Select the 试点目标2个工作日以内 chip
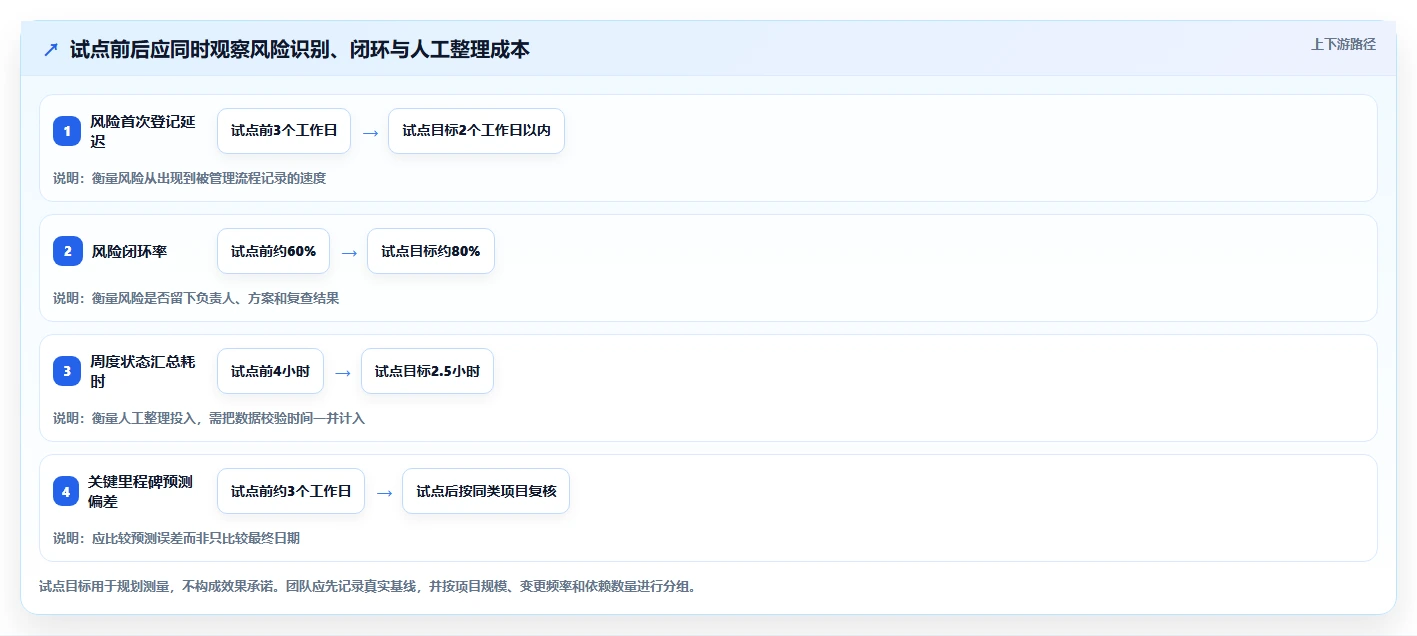Viewport: 1417px width, 636px height. point(476,131)
